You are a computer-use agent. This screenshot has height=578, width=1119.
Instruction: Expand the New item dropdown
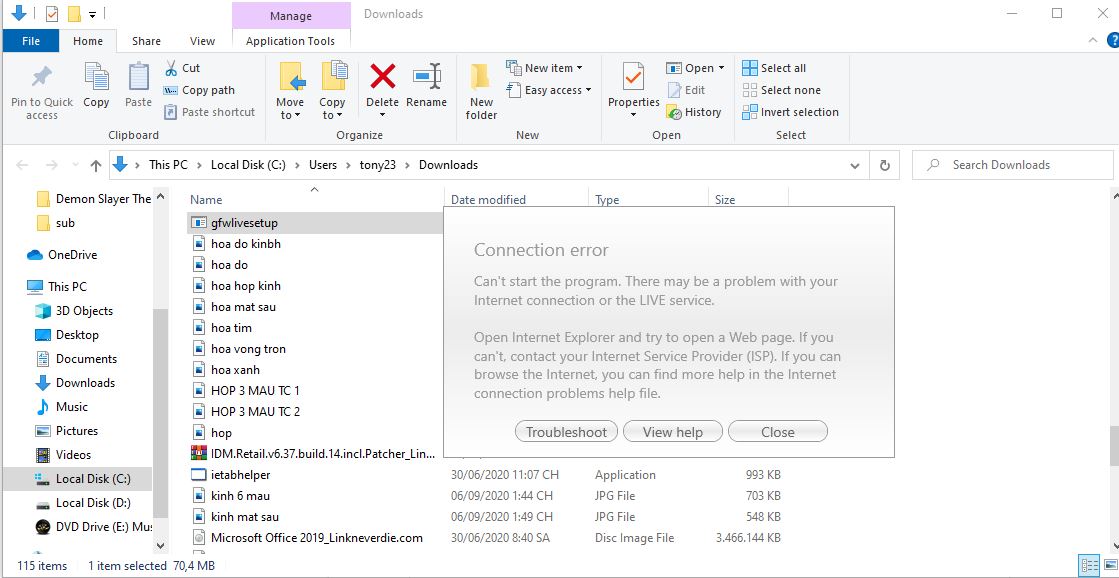545,68
